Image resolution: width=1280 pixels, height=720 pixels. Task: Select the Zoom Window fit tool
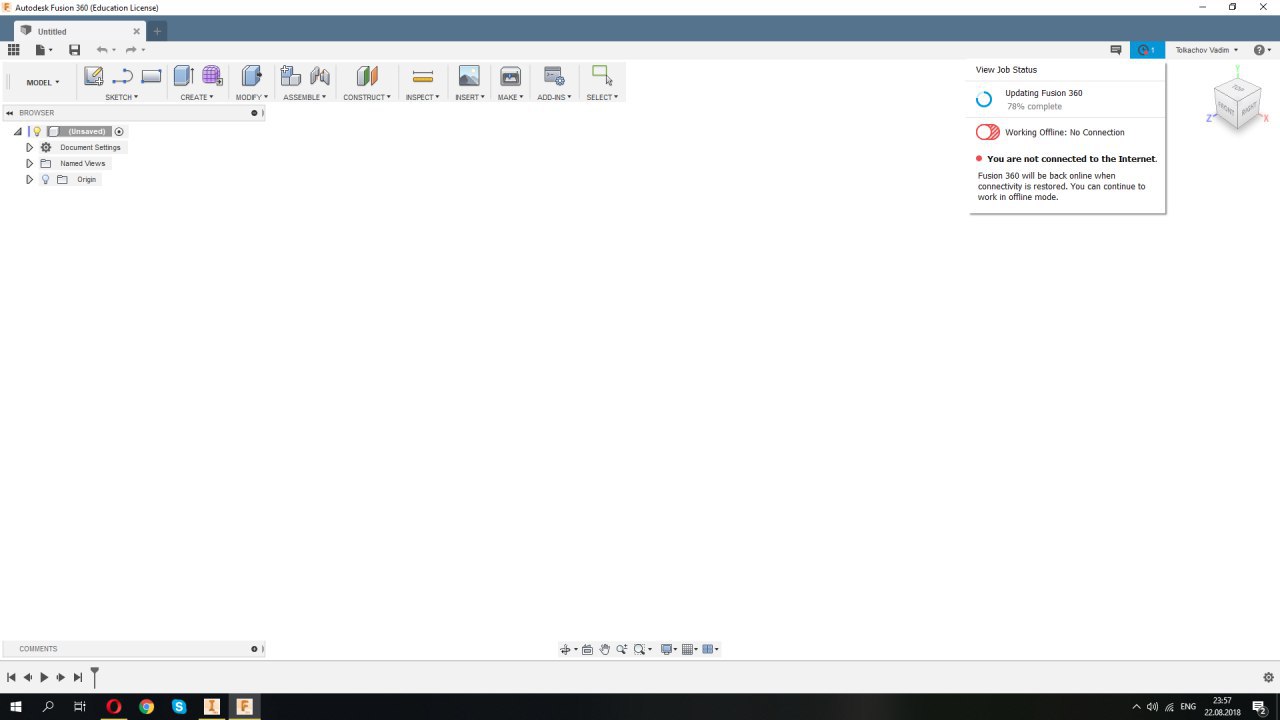pos(640,650)
